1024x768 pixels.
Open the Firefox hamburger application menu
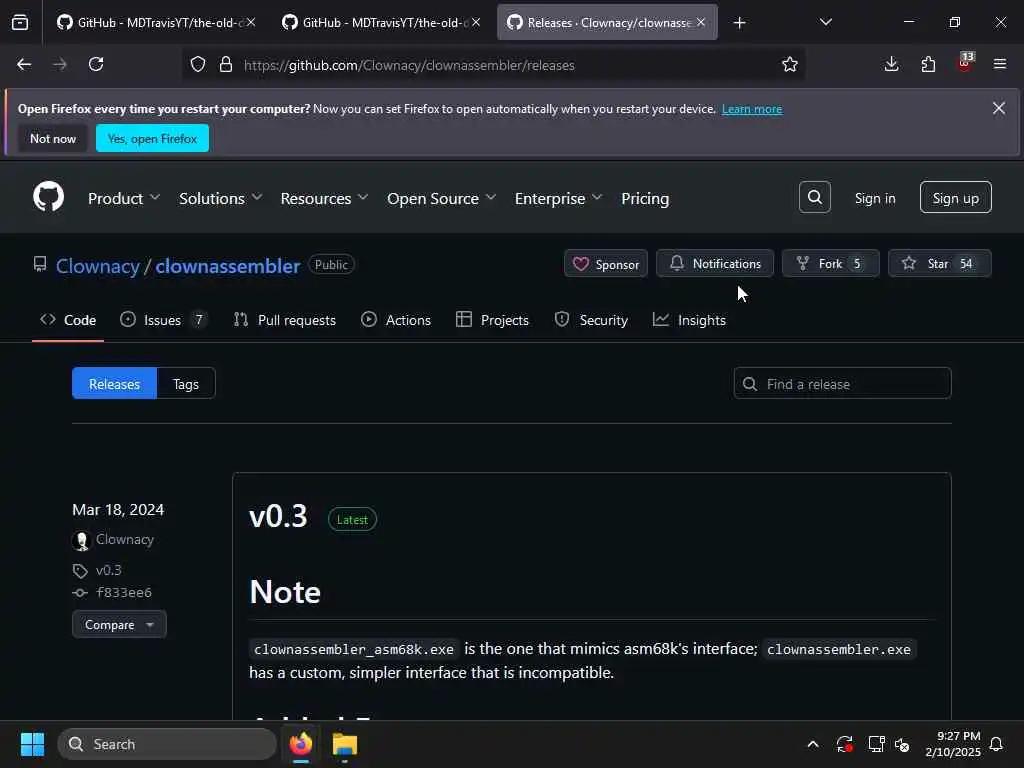(1000, 64)
